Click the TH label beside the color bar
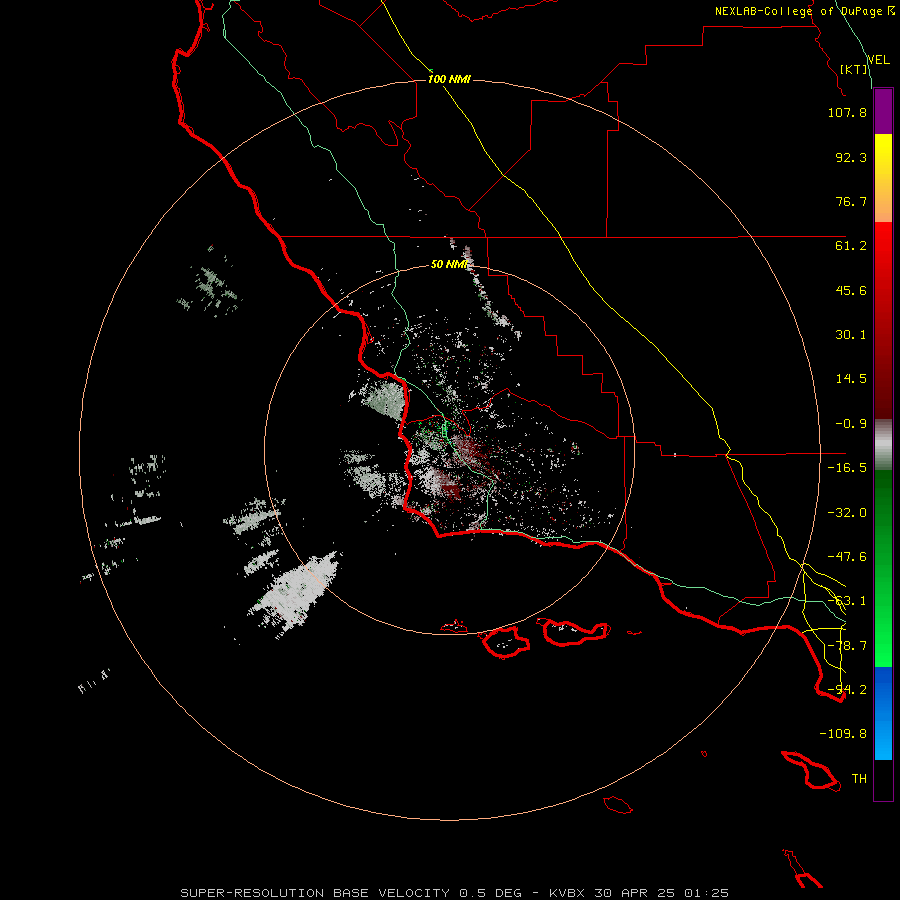Screen dimensions: 900x900 point(859,779)
